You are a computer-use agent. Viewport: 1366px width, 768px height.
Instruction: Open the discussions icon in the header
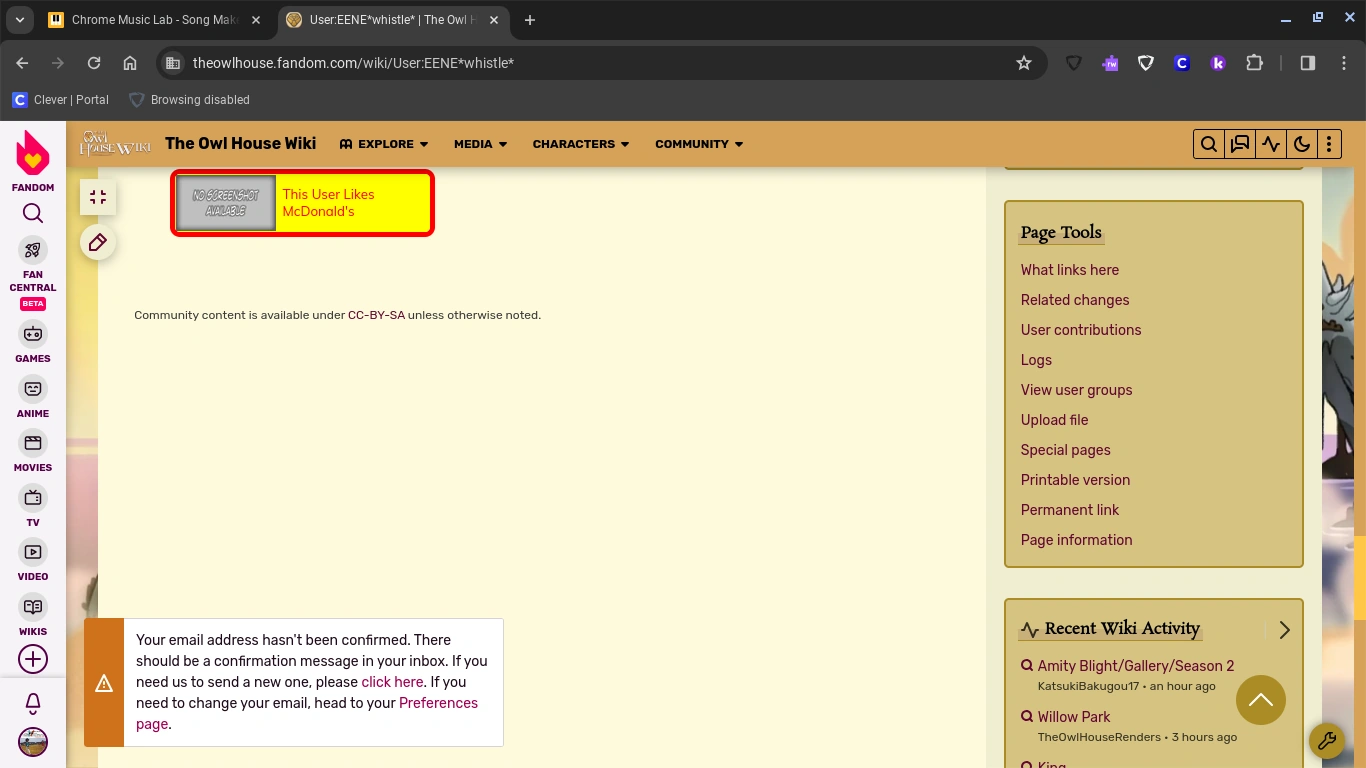click(x=1239, y=143)
